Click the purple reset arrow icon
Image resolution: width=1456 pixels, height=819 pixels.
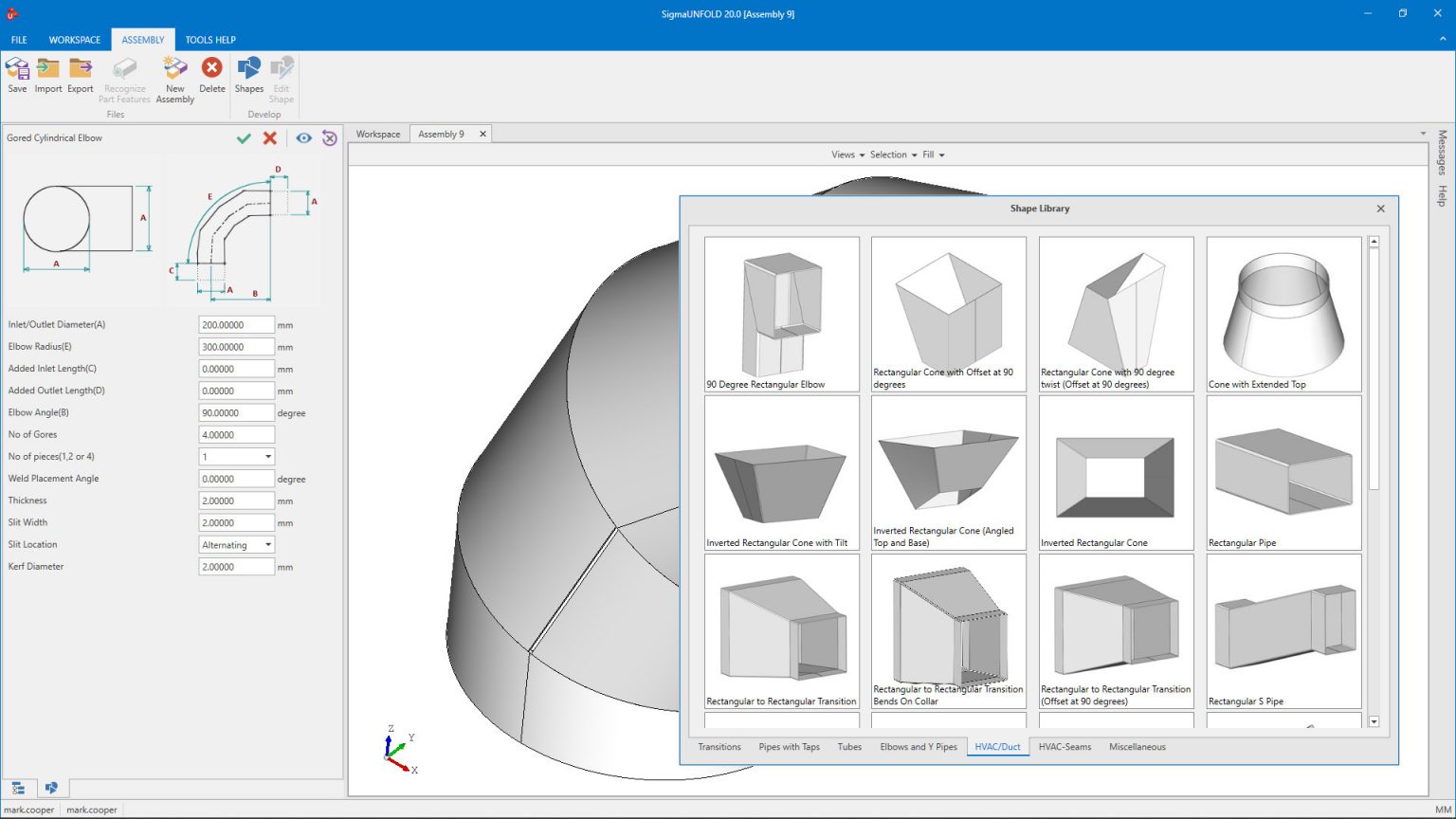[x=329, y=137]
